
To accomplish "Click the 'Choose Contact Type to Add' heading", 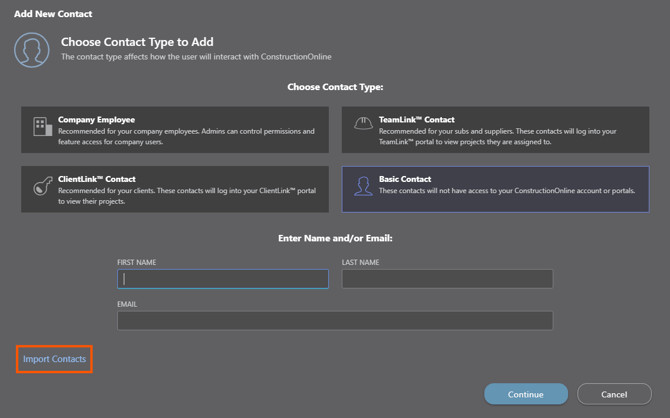I will point(137,42).
